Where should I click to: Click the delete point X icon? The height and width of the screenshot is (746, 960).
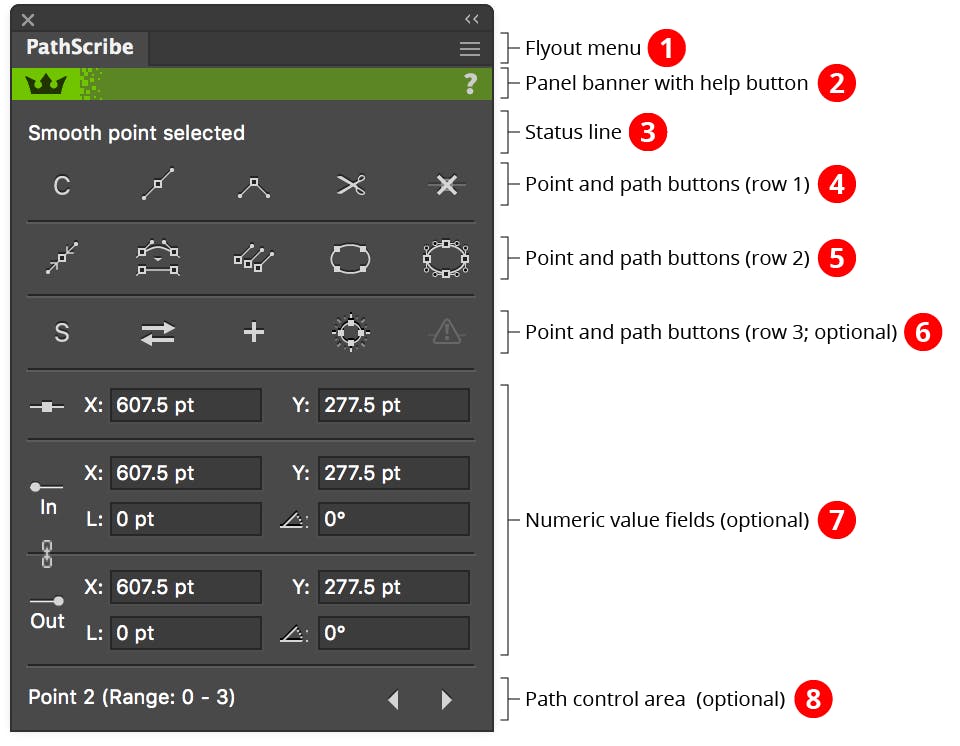(445, 185)
